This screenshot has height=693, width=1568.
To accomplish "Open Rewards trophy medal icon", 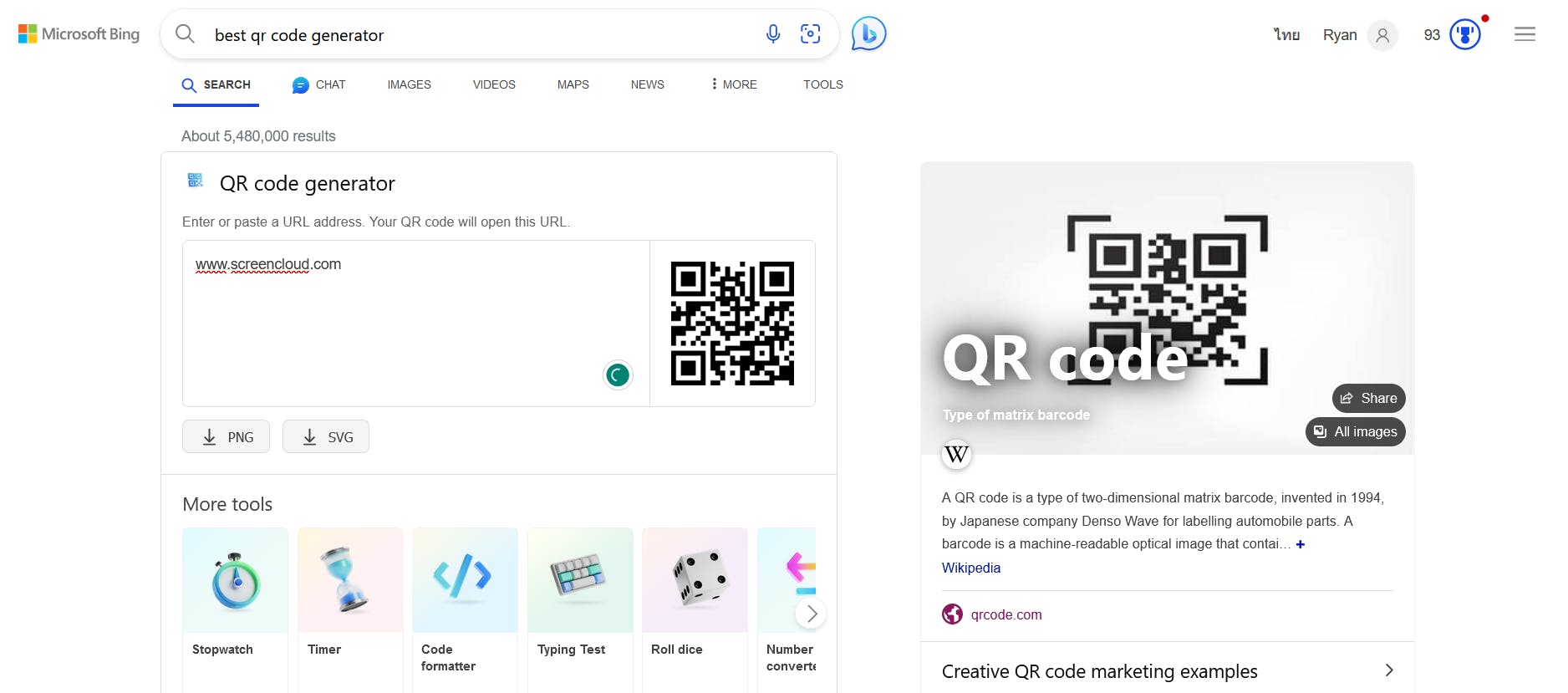I will click(1465, 34).
